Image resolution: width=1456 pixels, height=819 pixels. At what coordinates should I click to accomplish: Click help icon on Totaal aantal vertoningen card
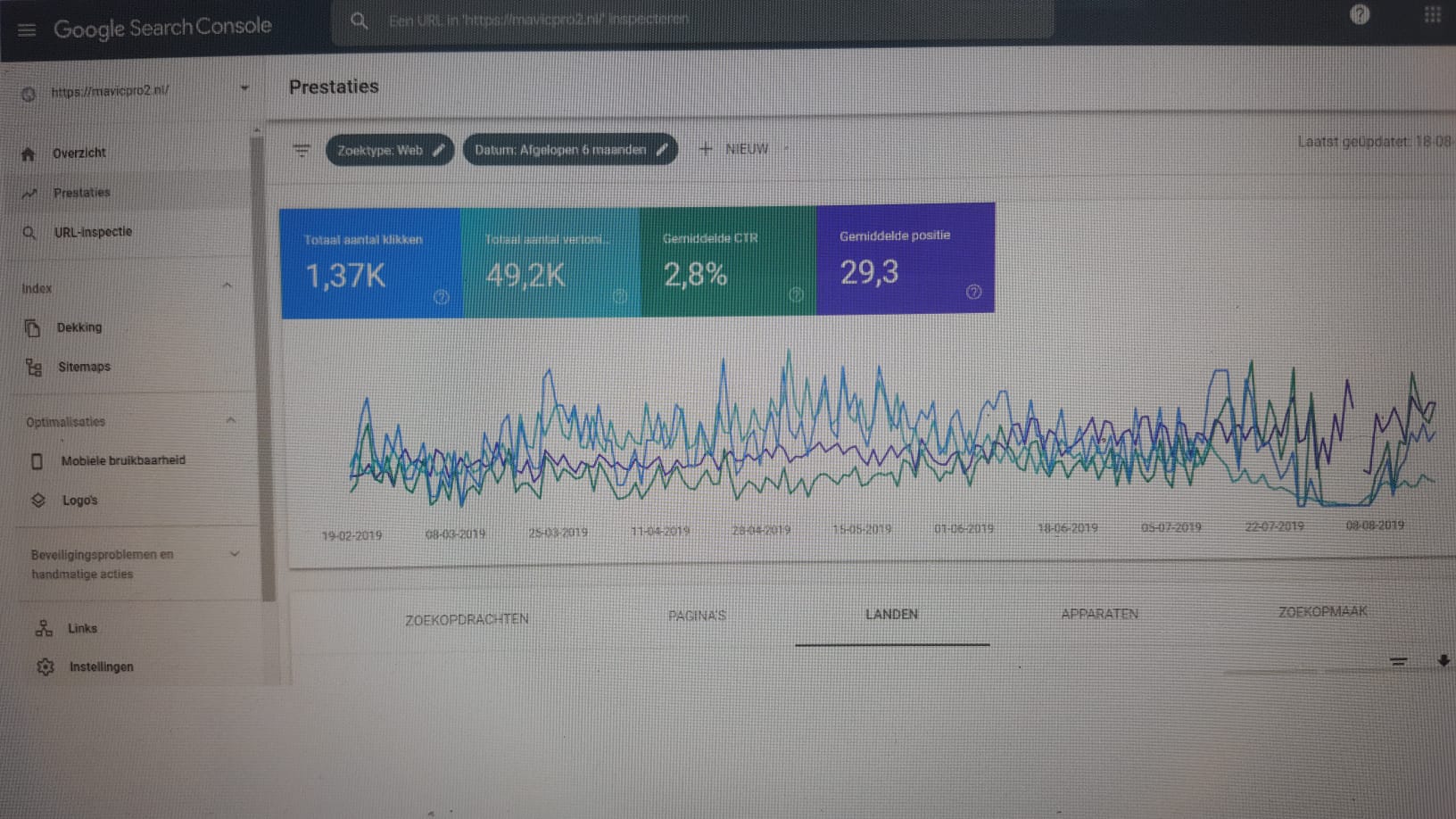[620, 296]
